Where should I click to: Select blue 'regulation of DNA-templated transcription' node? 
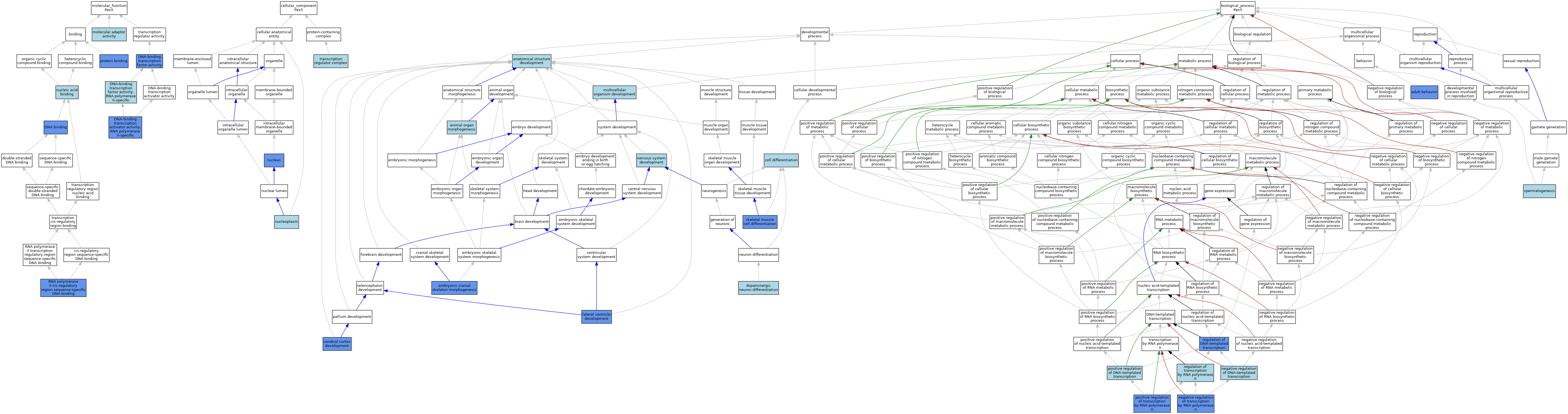click(x=1214, y=343)
